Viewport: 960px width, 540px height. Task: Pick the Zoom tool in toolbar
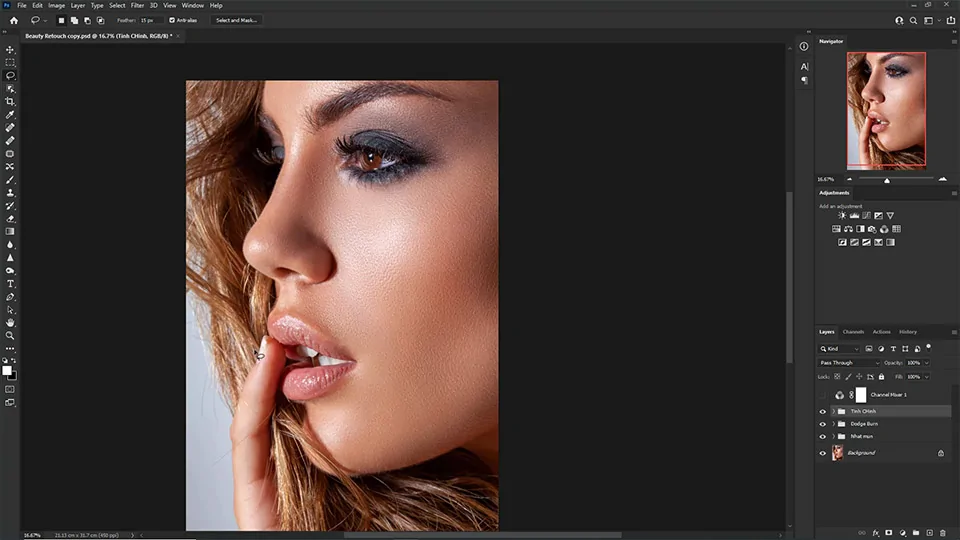(x=10, y=336)
